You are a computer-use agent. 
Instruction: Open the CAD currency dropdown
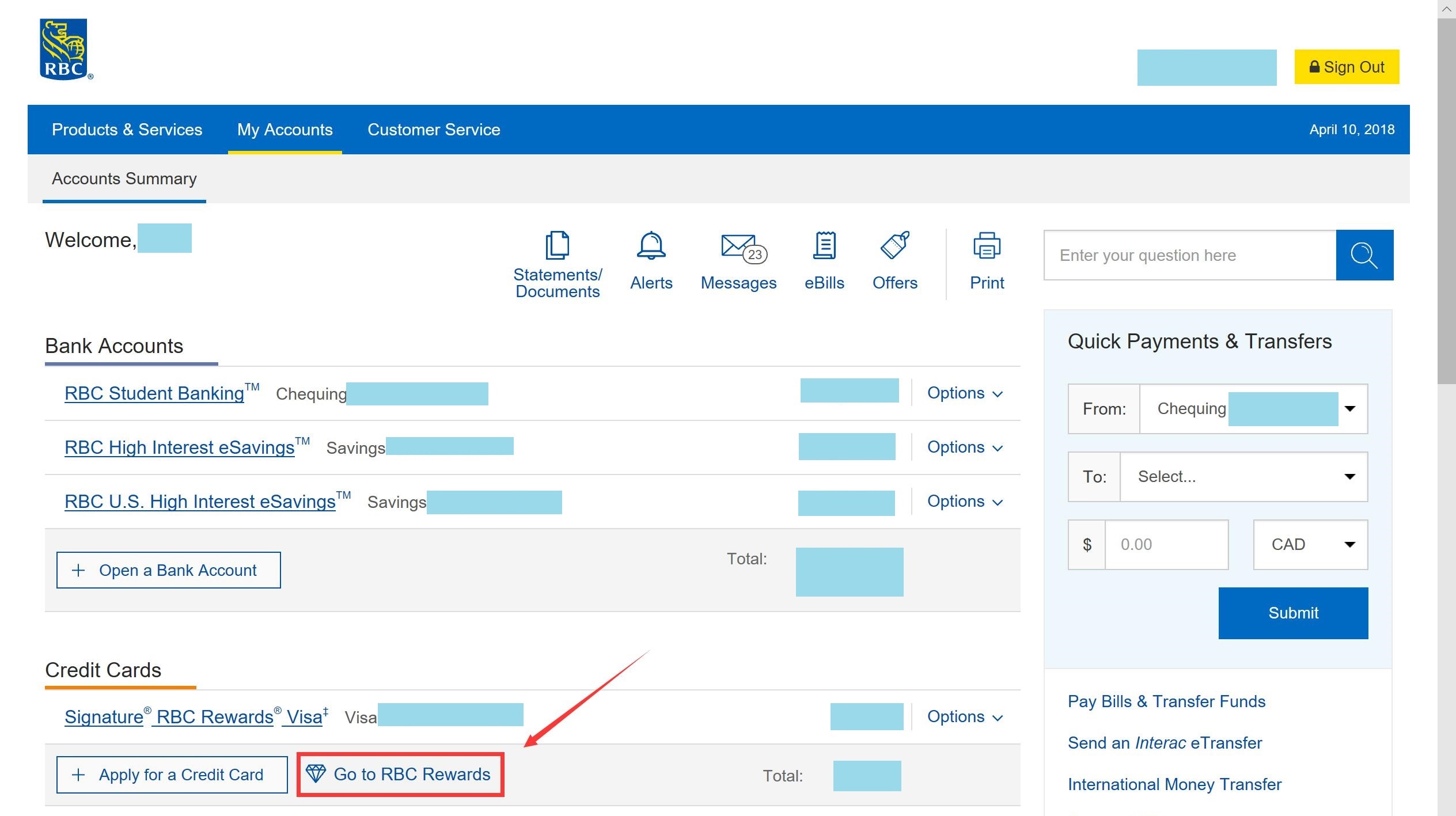point(1310,545)
